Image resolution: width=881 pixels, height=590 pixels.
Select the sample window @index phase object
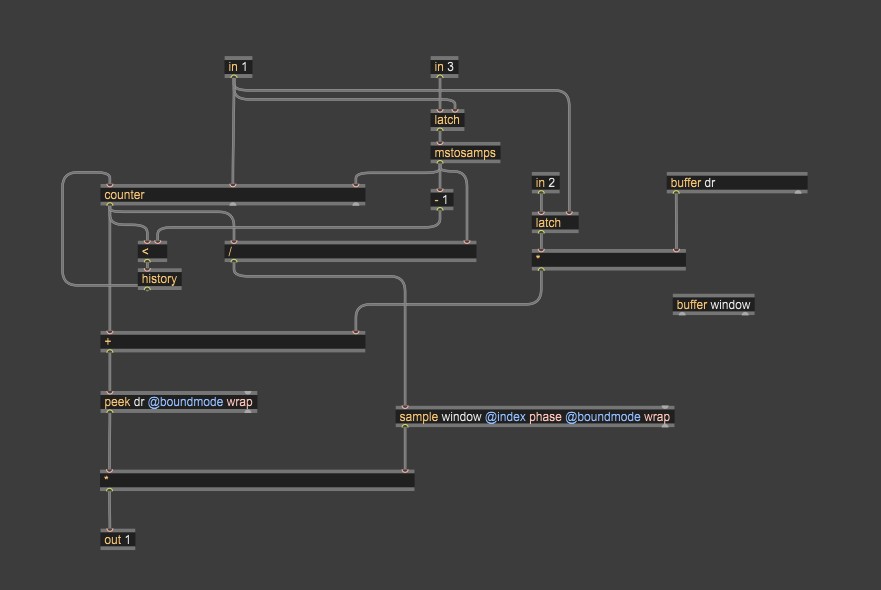535,417
